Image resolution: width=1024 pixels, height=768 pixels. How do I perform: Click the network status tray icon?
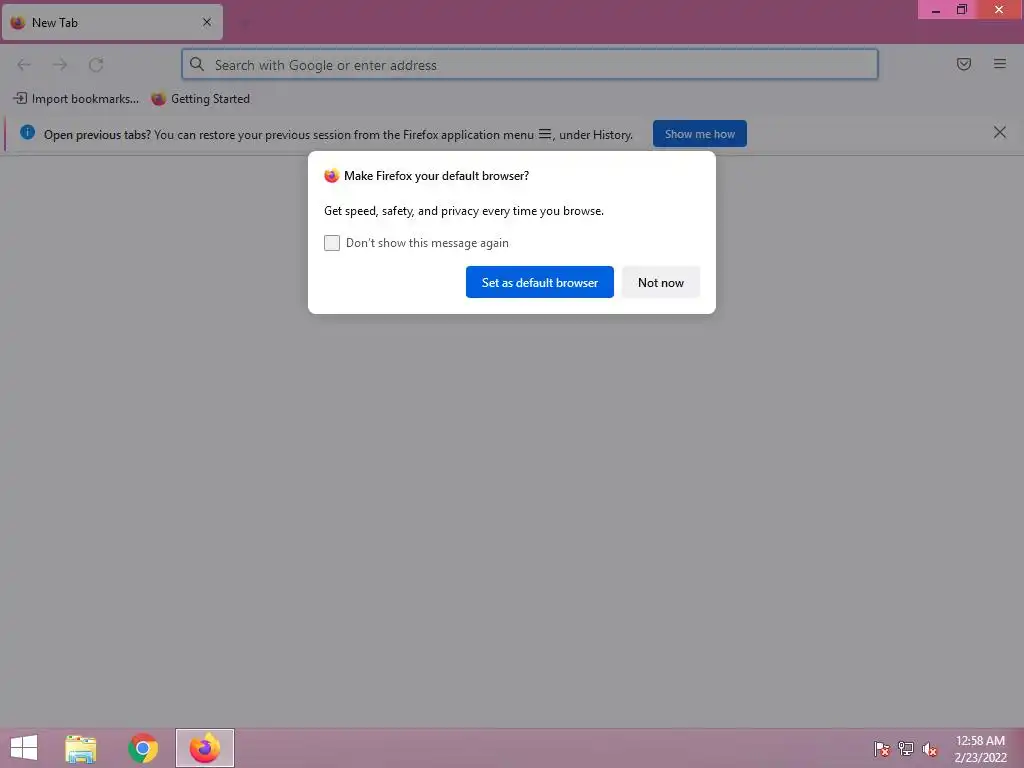pos(906,749)
